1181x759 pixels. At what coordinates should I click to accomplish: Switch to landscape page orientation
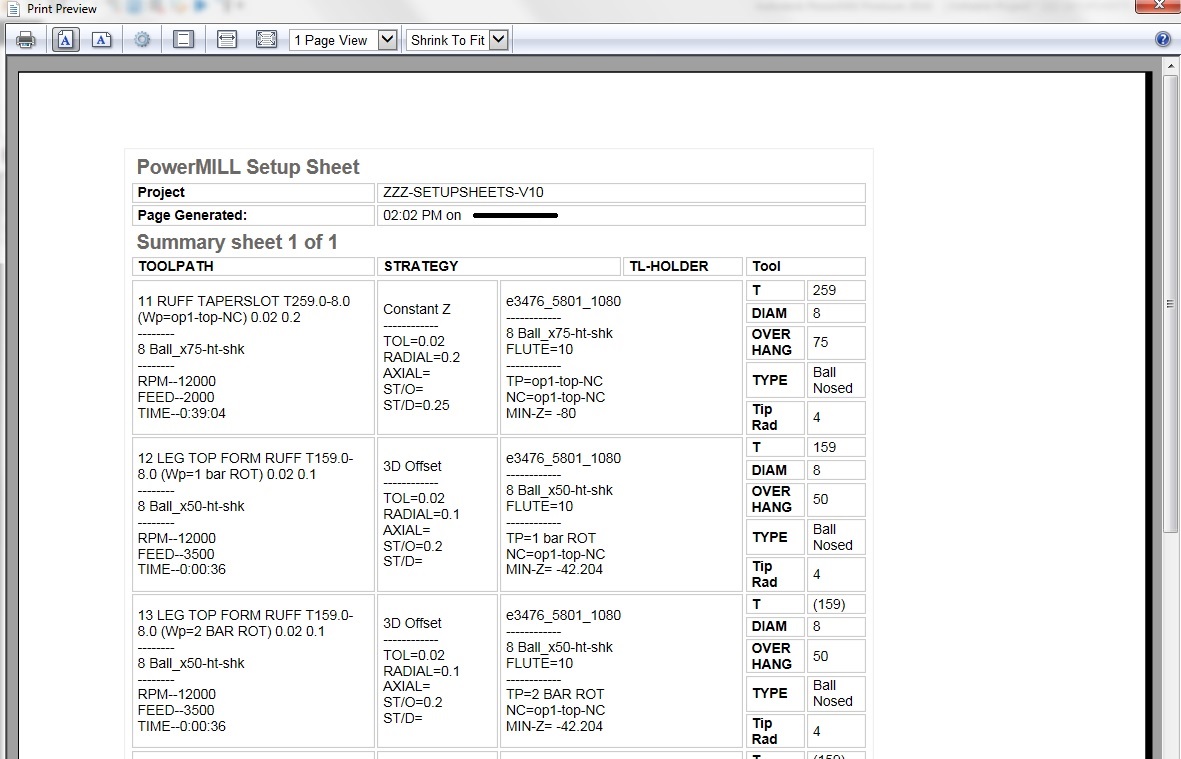(x=101, y=39)
